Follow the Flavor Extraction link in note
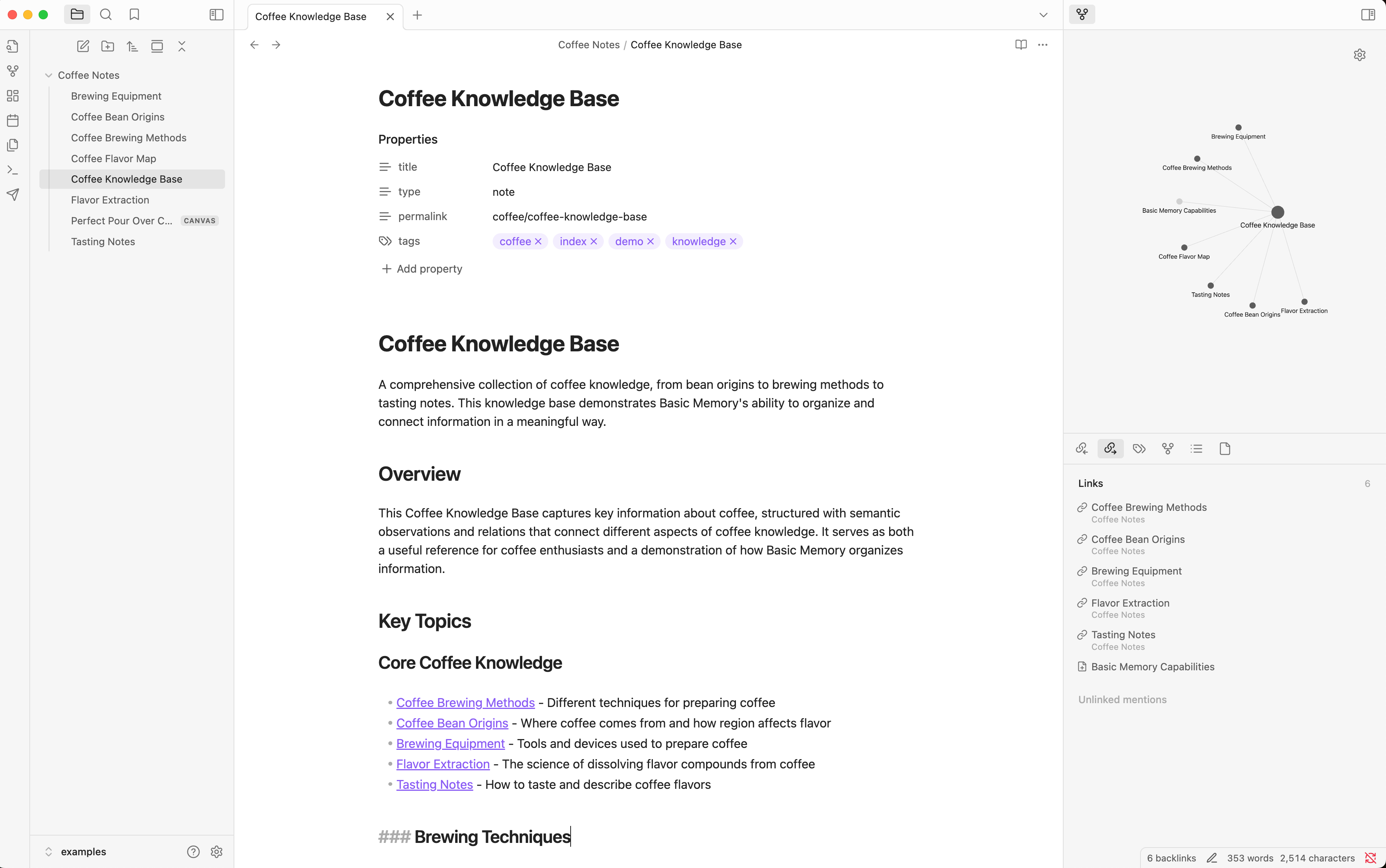1386x868 pixels. coord(443,764)
